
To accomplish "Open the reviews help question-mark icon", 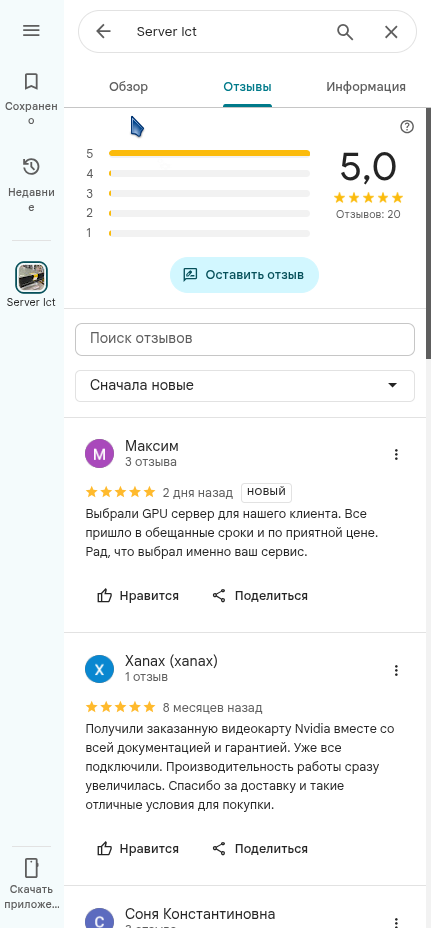I will 407,127.
